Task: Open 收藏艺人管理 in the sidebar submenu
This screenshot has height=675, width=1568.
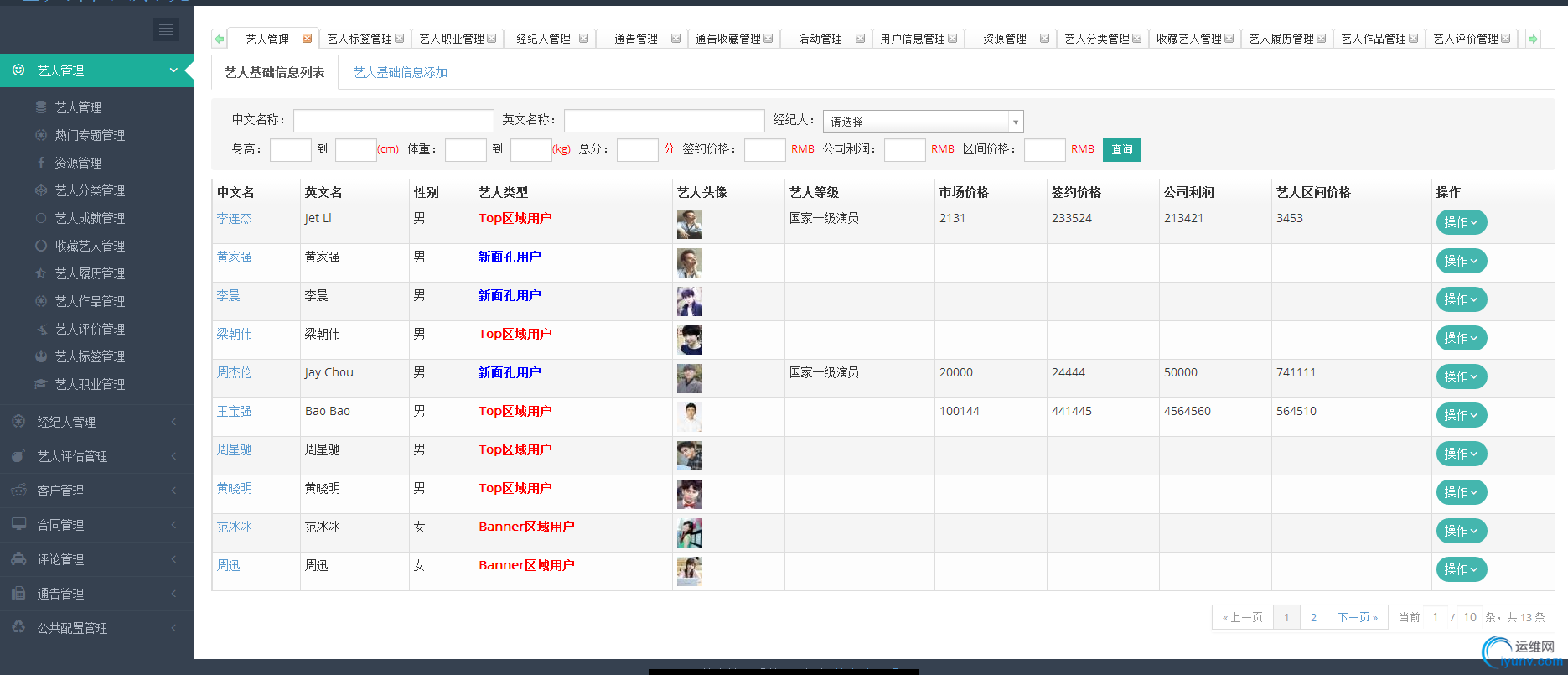Action: pos(90,246)
